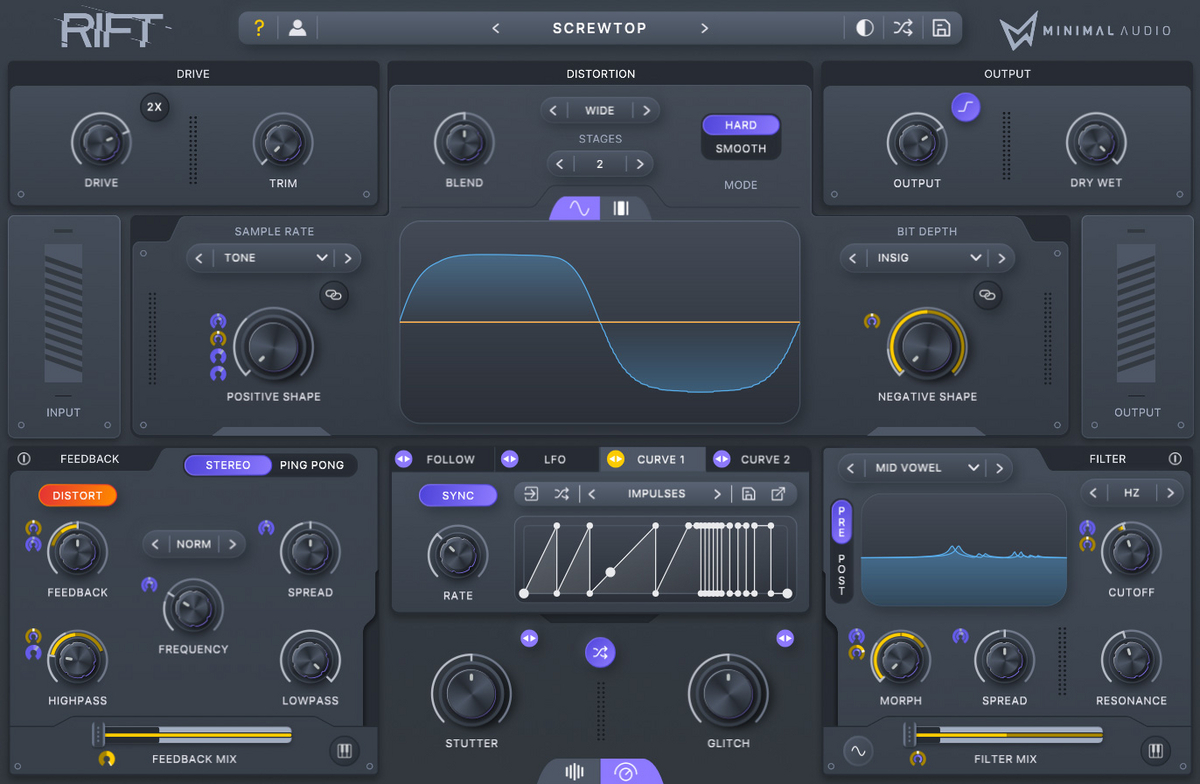Select next curve preset after IMPULSES
1200x784 pixels.
pyautogui.click(x=717, y=494)
